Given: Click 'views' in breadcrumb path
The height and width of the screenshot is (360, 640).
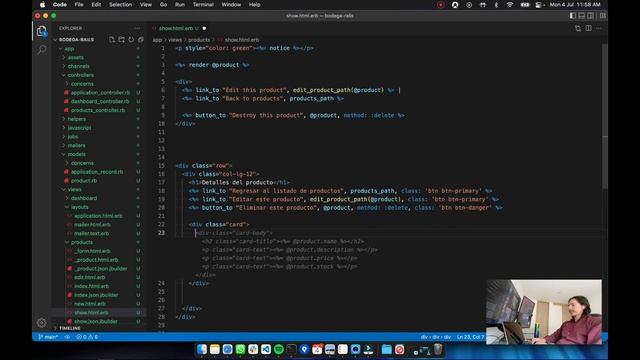Looking at the screenshot, I should tap(175, 40).
